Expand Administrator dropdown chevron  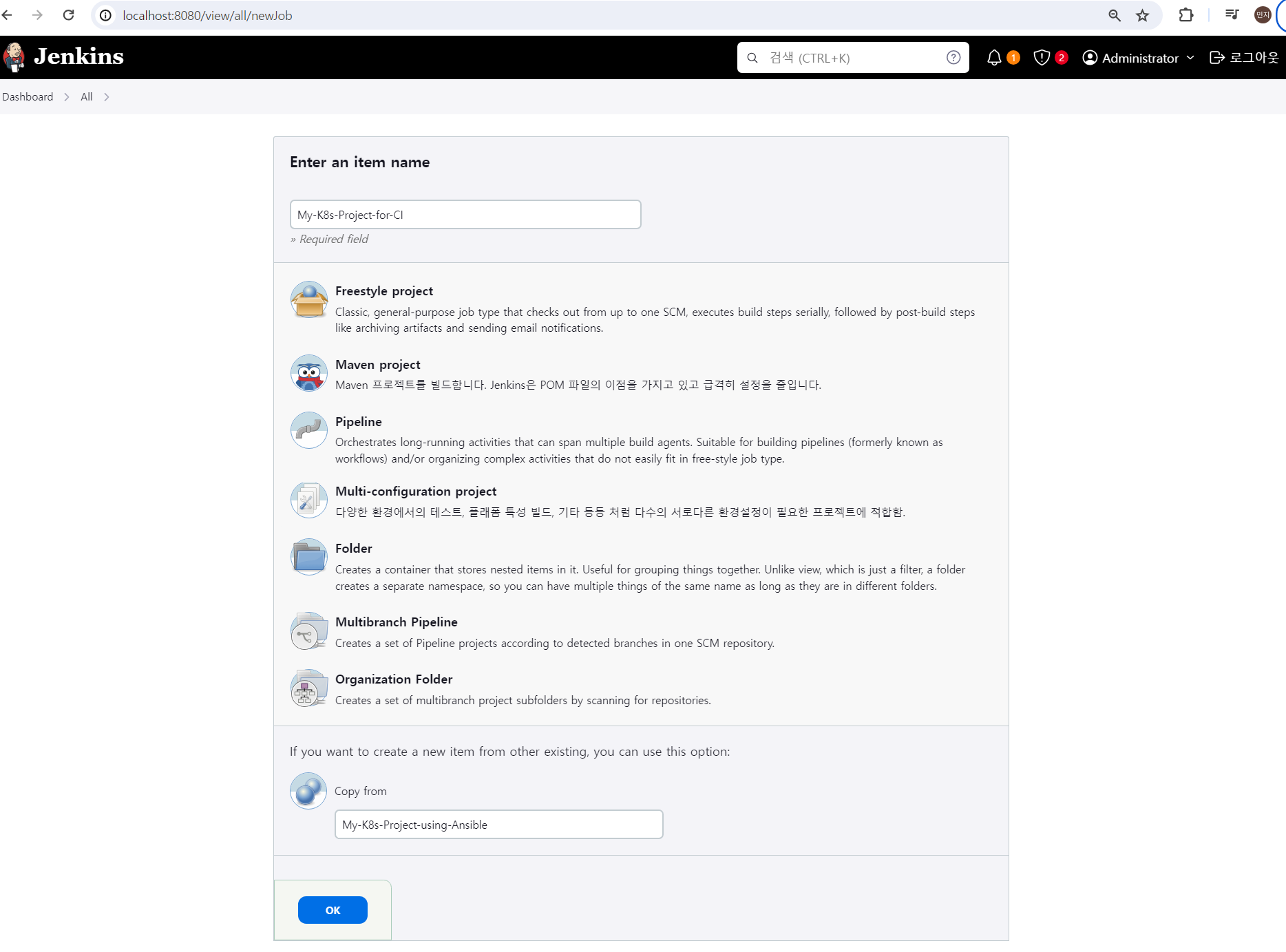pyautogui.click(x=1190, y=58)
